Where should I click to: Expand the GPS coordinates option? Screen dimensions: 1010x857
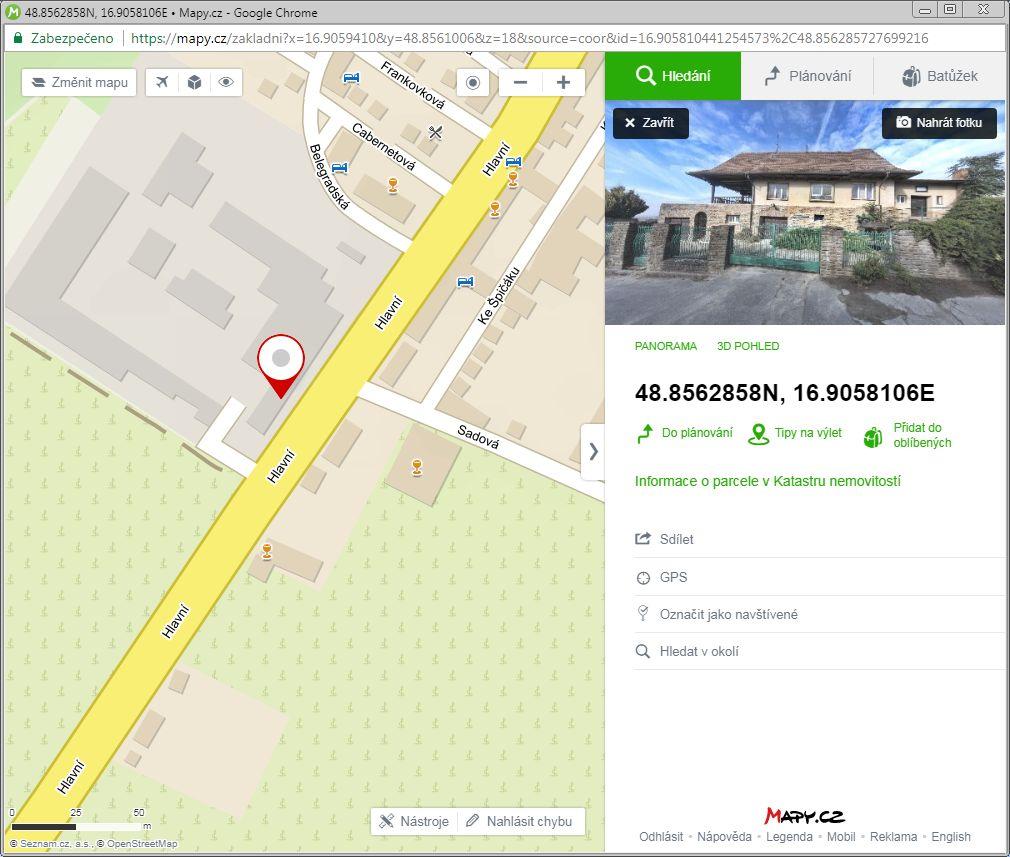click(x=819, y=577)
